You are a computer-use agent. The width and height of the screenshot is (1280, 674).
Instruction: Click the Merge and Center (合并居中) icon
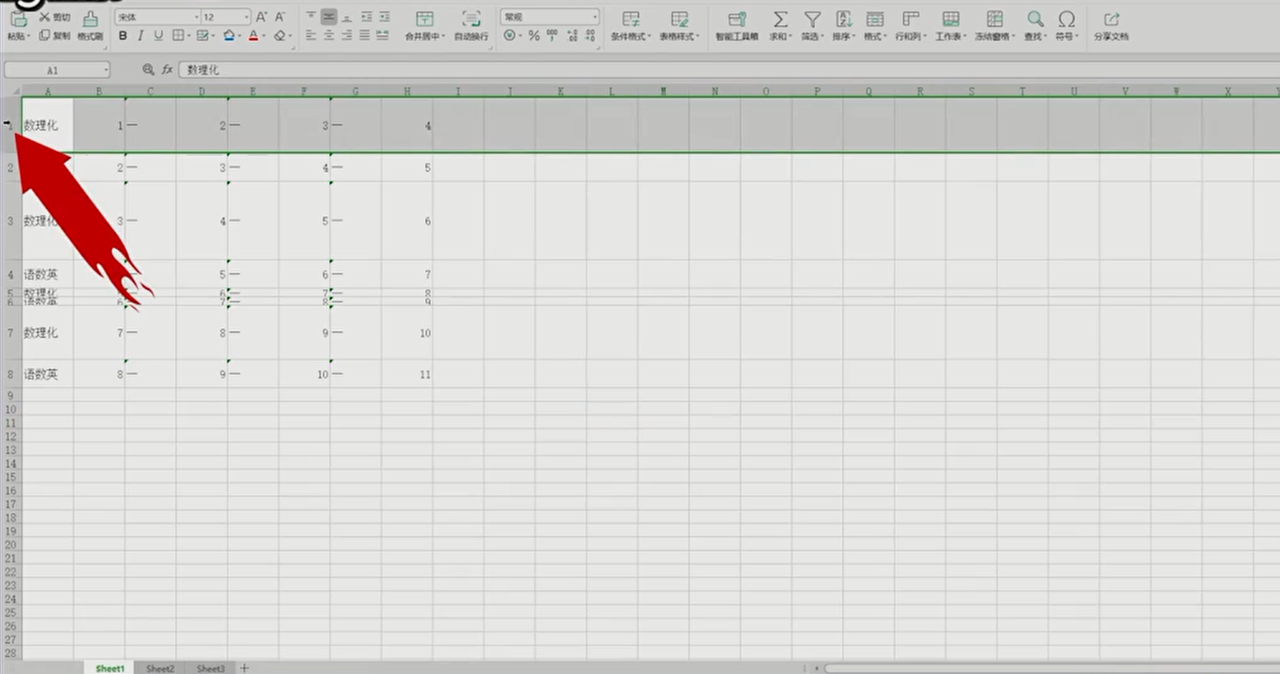coord(424,19)
